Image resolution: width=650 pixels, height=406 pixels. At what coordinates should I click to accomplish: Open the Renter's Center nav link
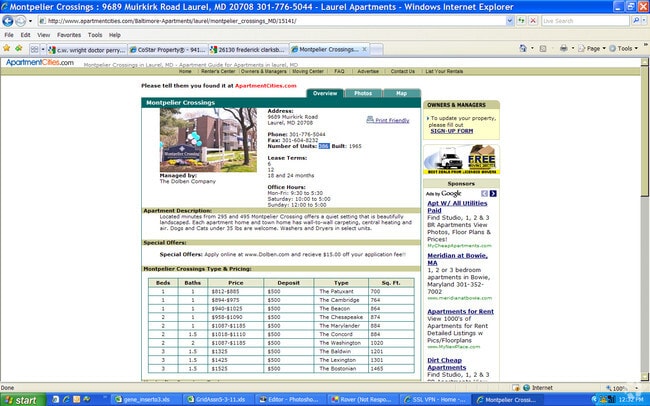pyautogui.click(x=218, y=71)
